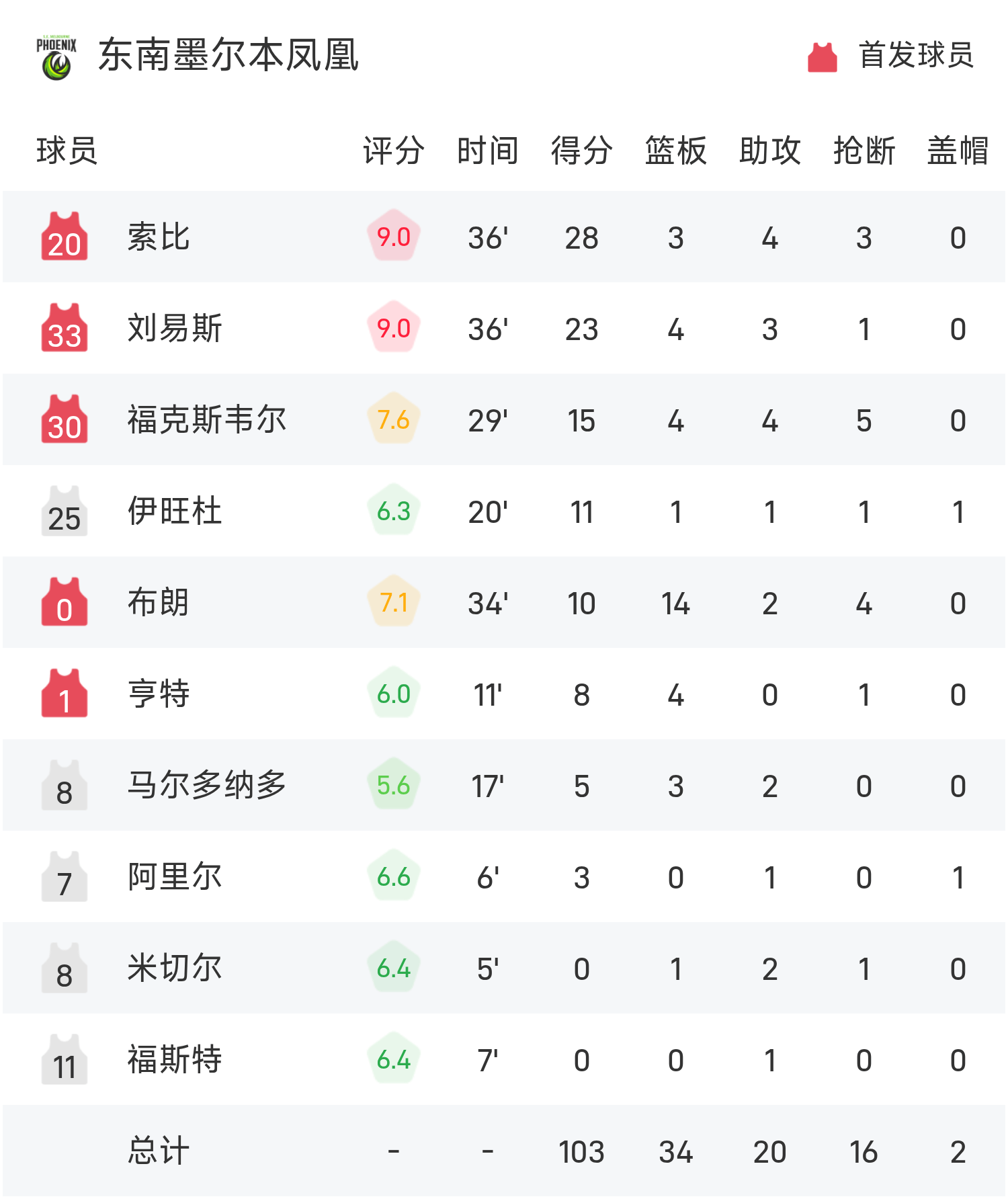Viewport: 1008px width, 1199px height.
Task: Click the red number 30 jersey icon
Action: (x=65, y=419)
